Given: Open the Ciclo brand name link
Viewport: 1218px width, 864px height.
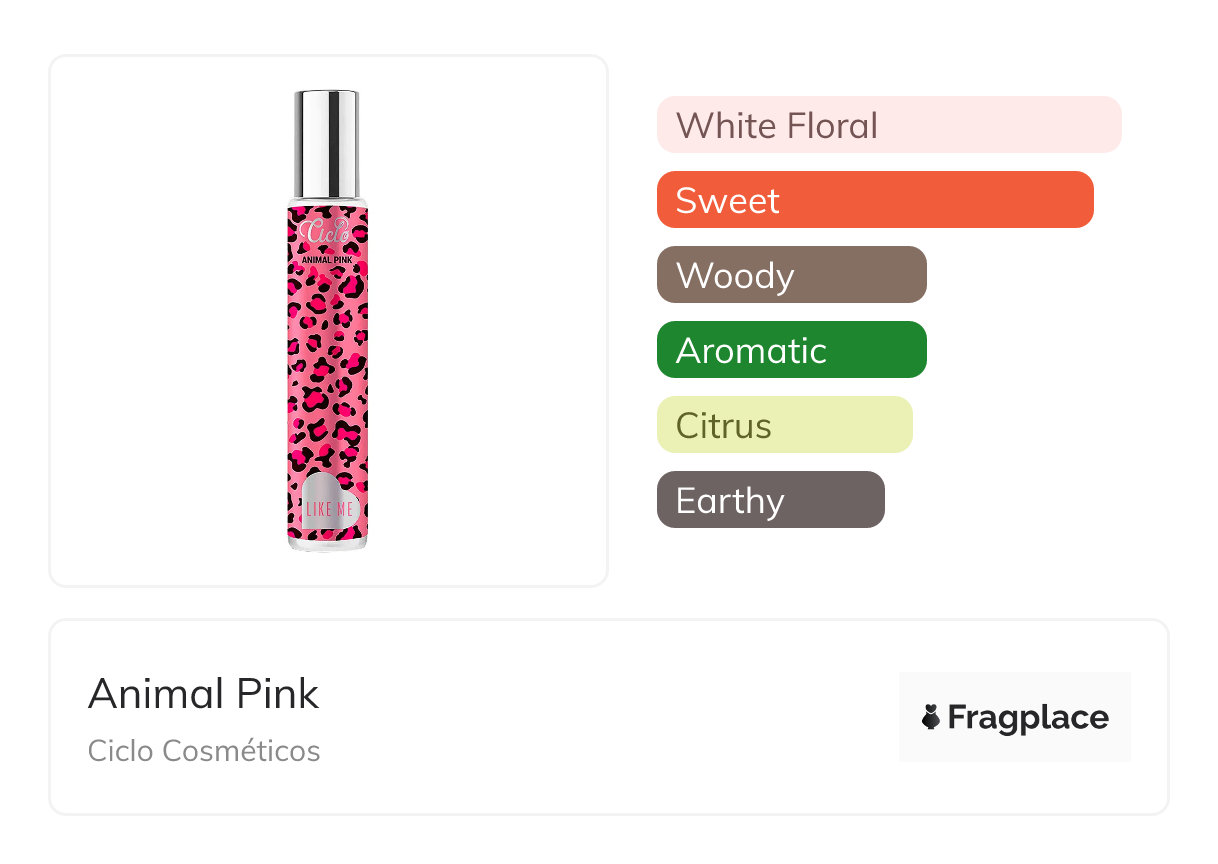Looking at the screenshot, I should click(x=121, y=751).
